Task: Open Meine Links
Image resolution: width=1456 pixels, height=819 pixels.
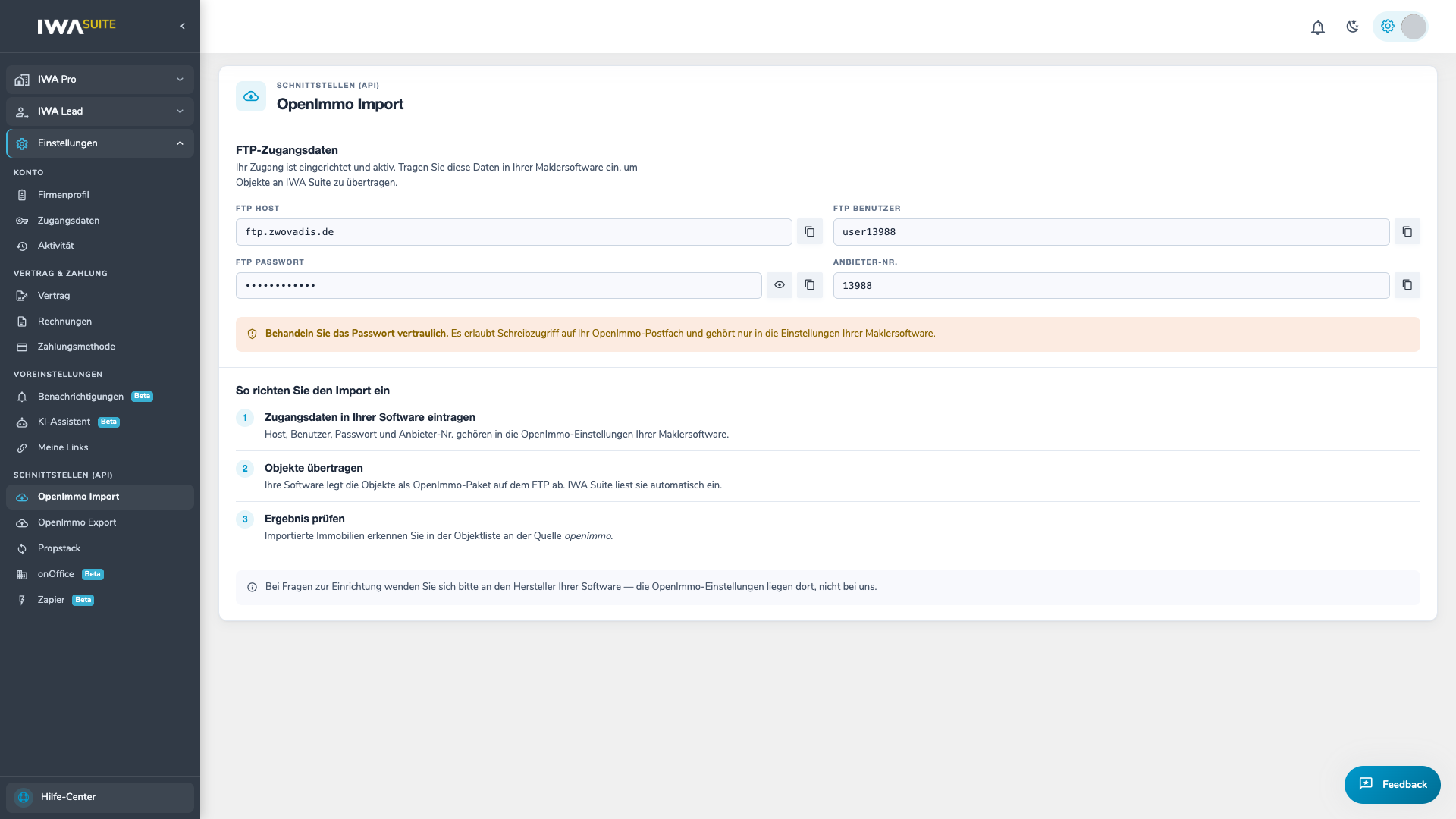Action: point(100,447)
